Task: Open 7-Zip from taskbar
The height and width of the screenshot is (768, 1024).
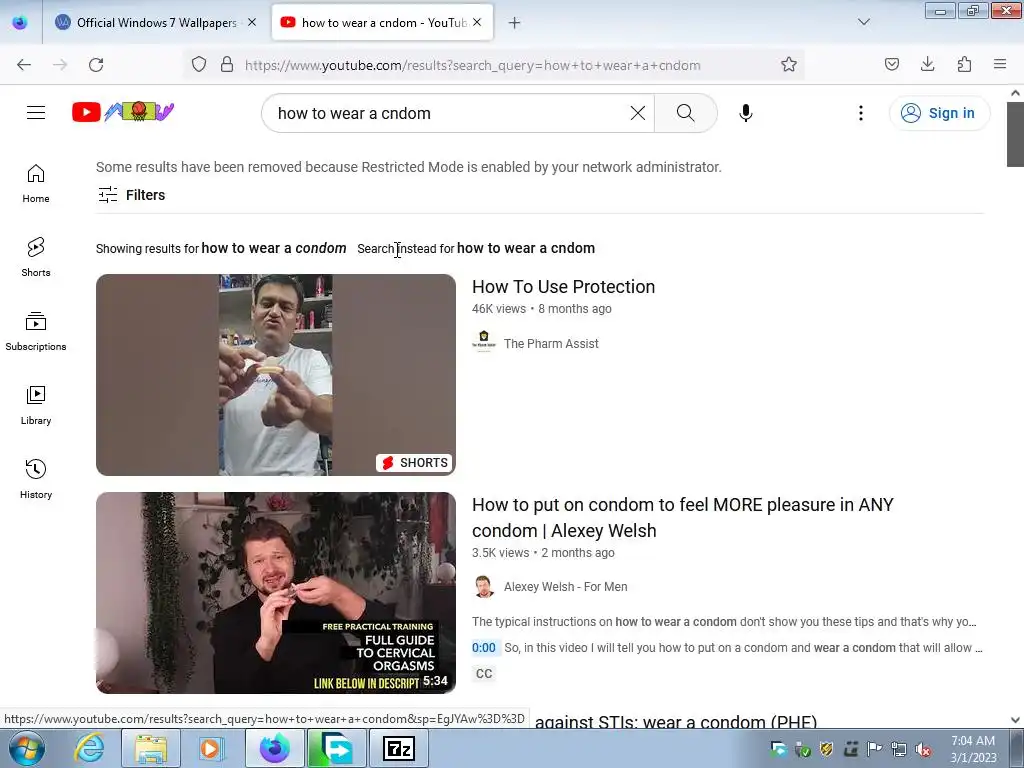Action: [x=398, y=748]
